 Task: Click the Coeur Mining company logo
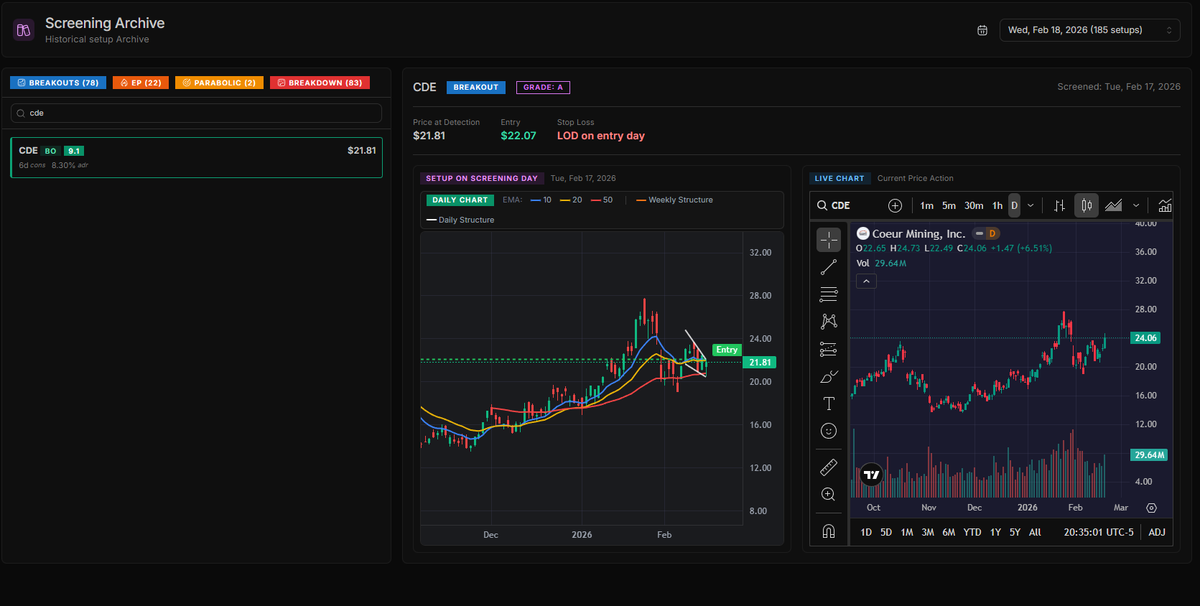(x=862, y=233)
